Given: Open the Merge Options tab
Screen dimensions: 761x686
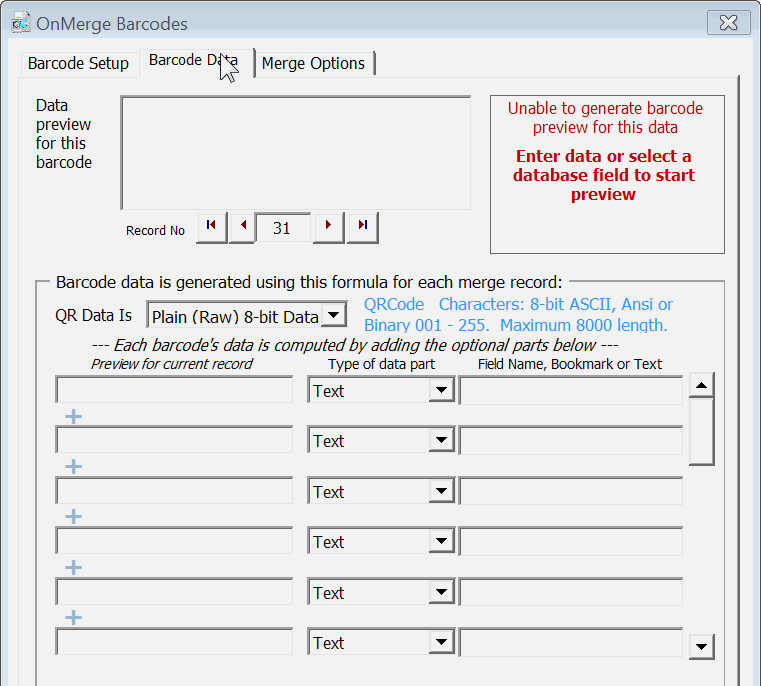Looking at the screenshot, I should click(313, 63).
